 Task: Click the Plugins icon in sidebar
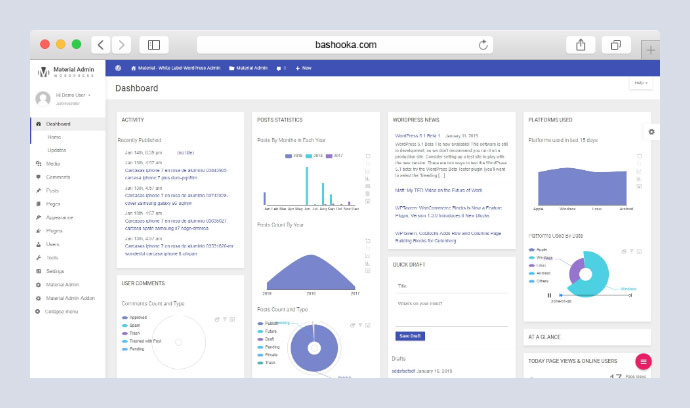38,231
